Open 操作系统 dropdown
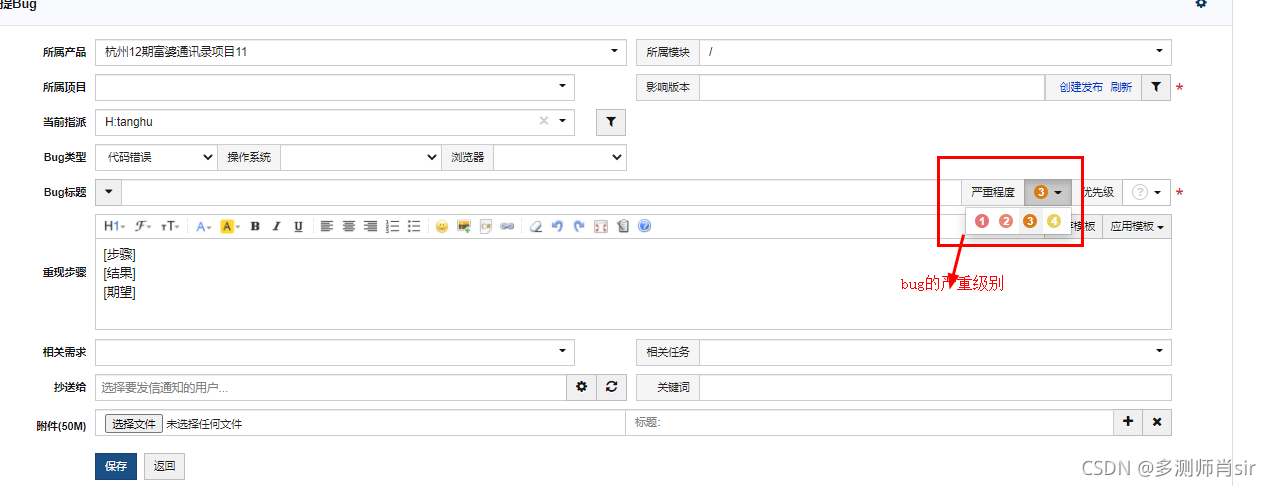Viewport: 1271px width, 486px height. tap(361, 157)
